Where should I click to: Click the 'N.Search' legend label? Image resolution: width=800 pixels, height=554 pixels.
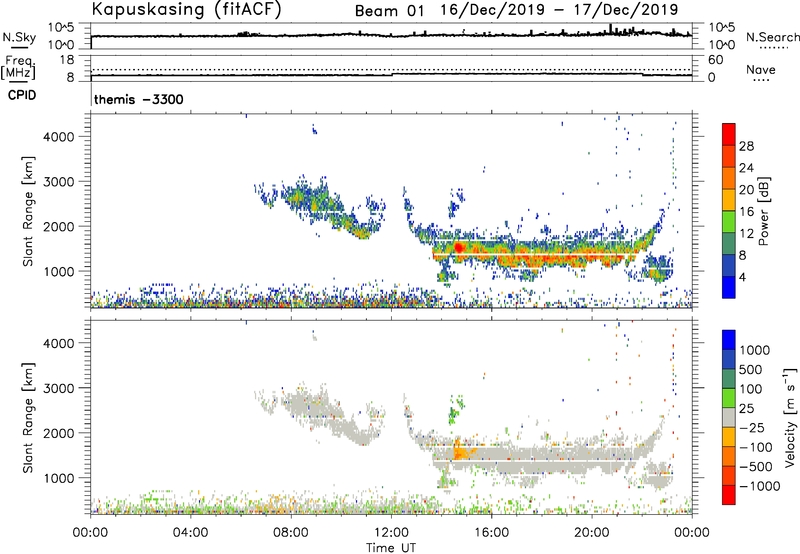coord(772,37)
